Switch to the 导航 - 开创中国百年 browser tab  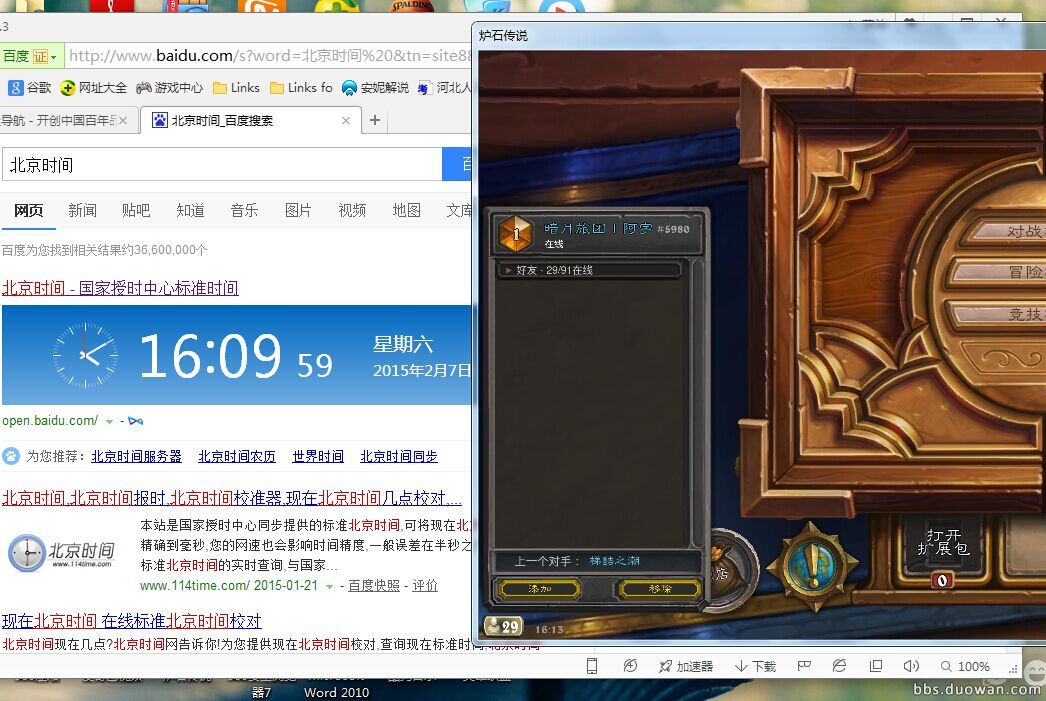coord(69,120)
